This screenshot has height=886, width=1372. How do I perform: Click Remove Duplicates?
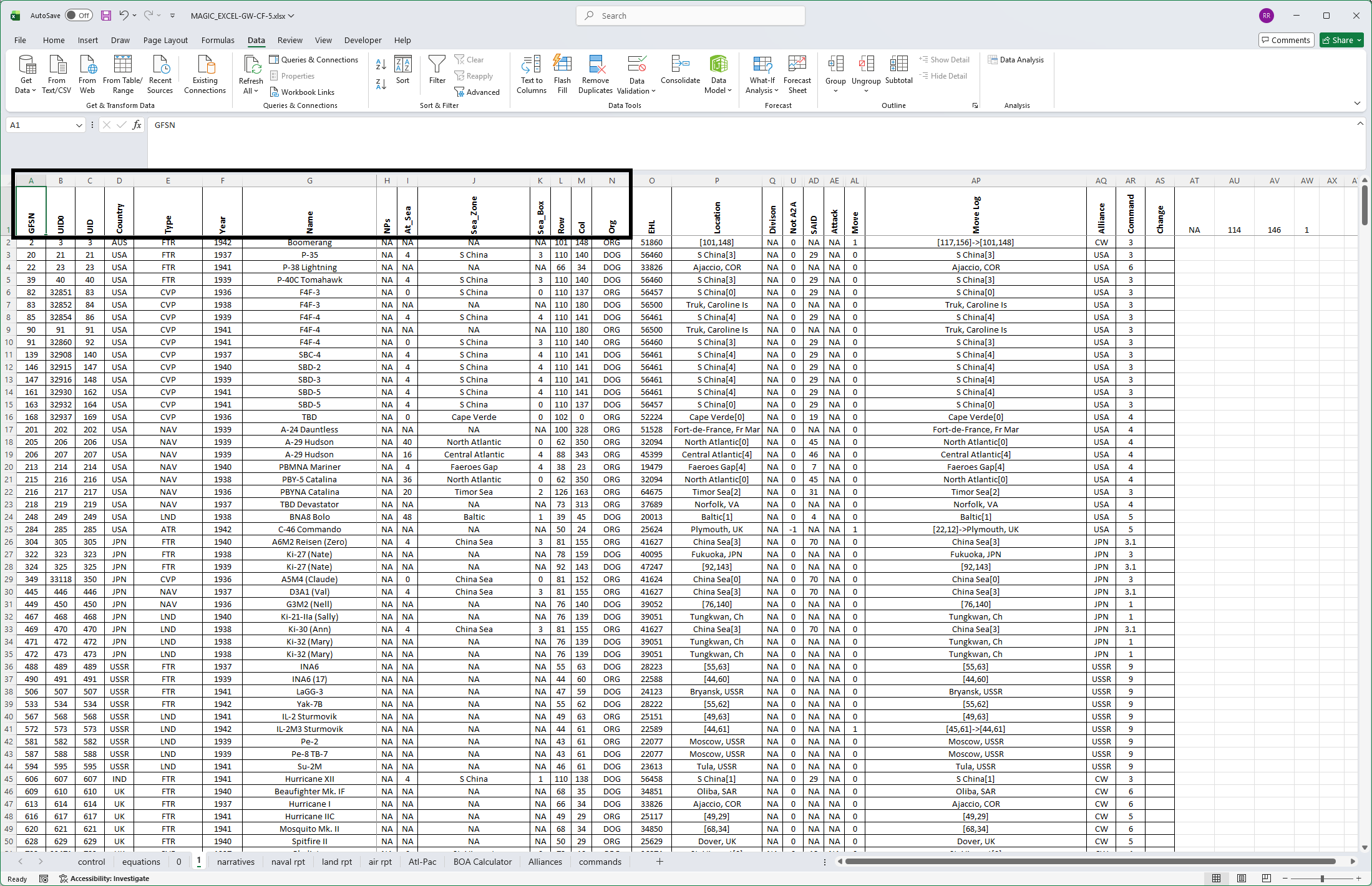point(596,74)
